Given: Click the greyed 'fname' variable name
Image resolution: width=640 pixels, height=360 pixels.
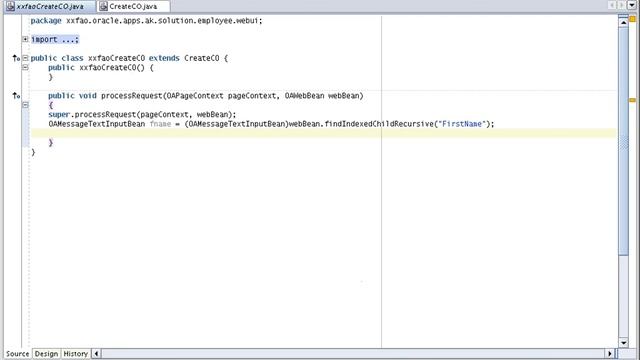Looking at the screenshot, I should click(160, 124).
